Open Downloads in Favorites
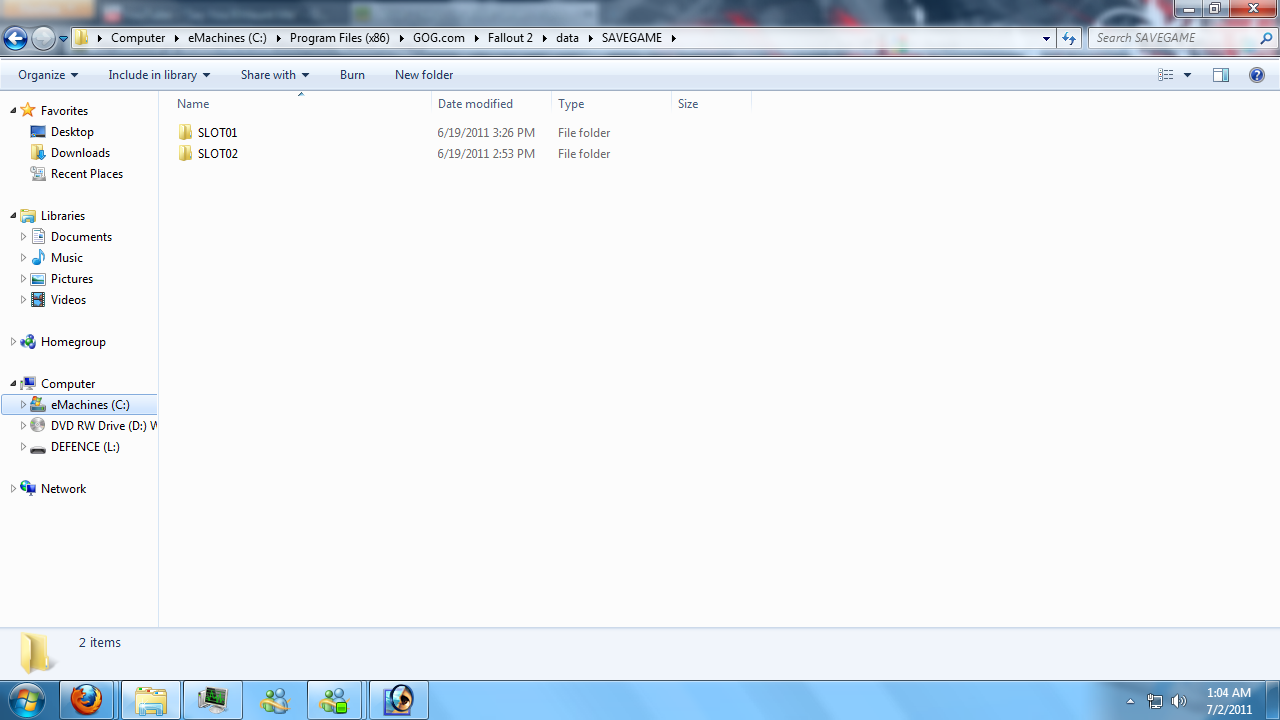 (x=80, y=153)
